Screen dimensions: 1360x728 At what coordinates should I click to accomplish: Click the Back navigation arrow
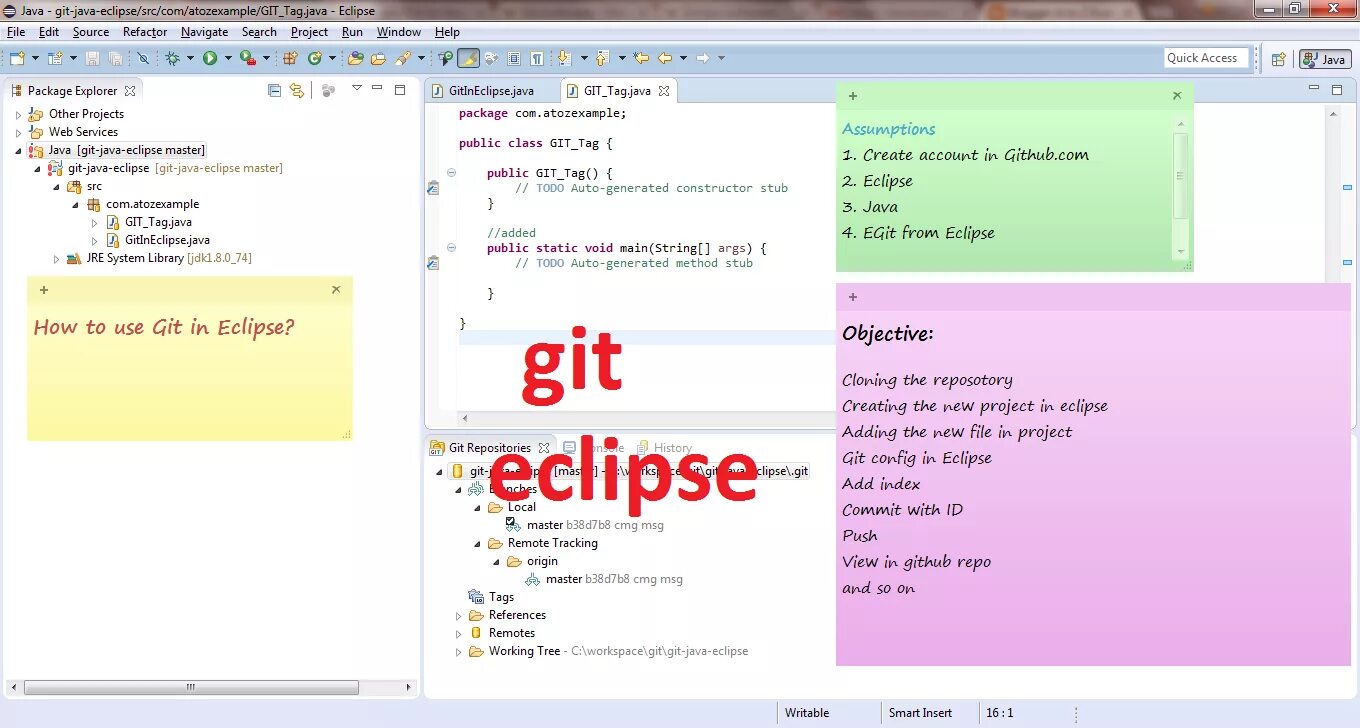click(665, 58)
